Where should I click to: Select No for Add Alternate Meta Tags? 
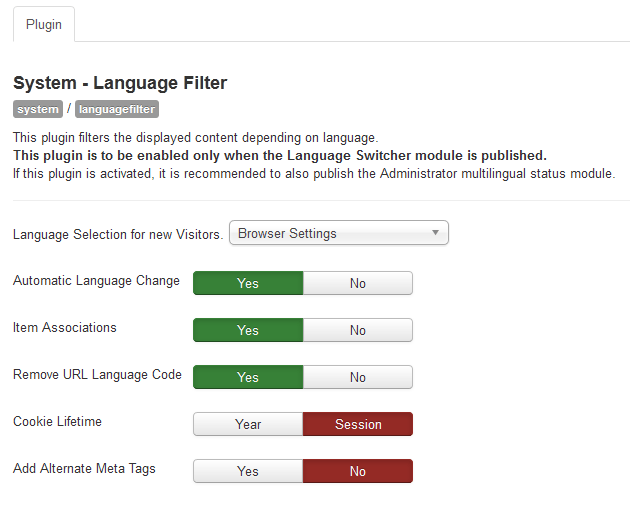[x=358, y=471]
